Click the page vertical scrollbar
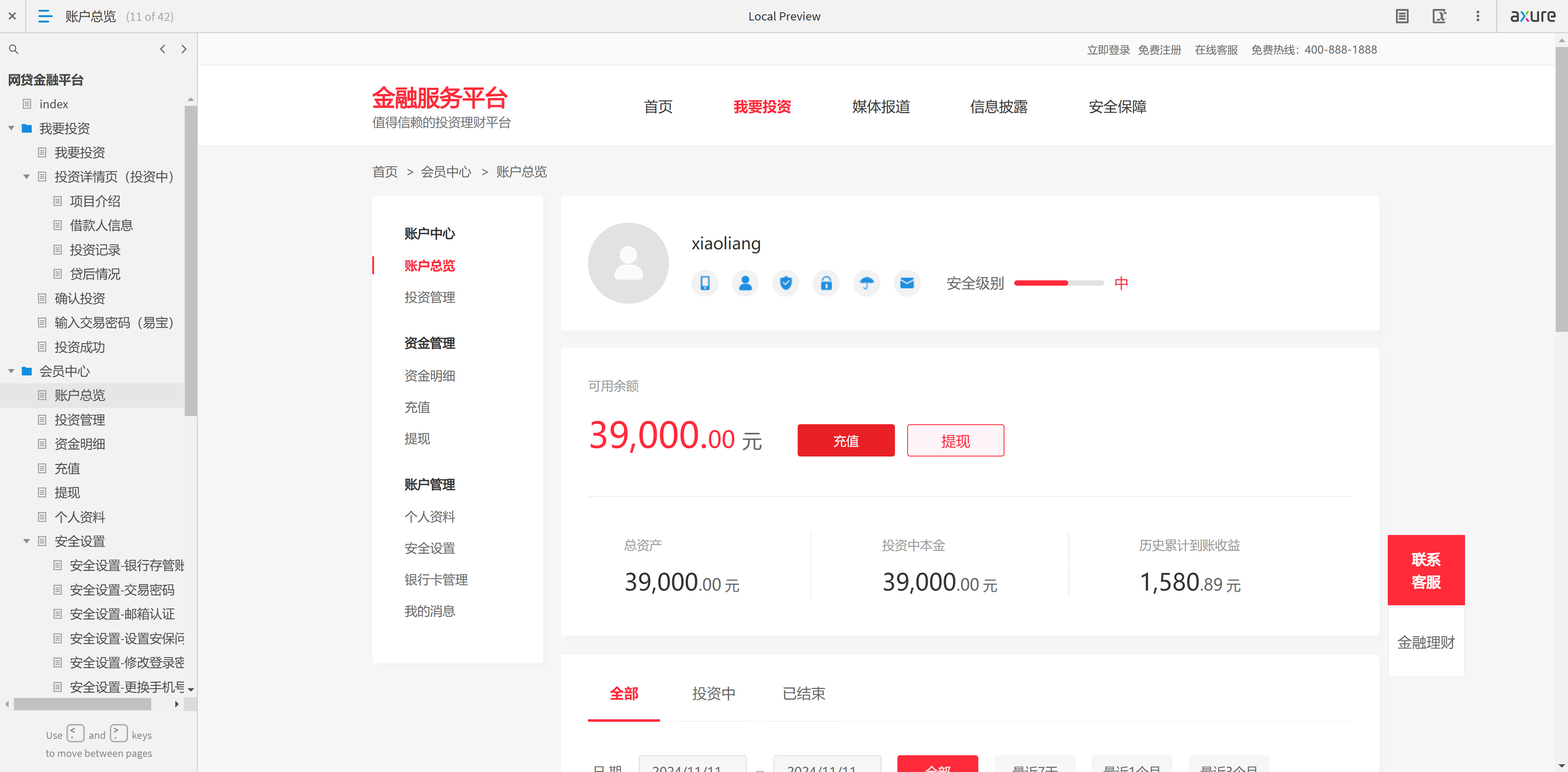The width and height of the screenshot is (1568, 772). click(x=1561, y=189)
